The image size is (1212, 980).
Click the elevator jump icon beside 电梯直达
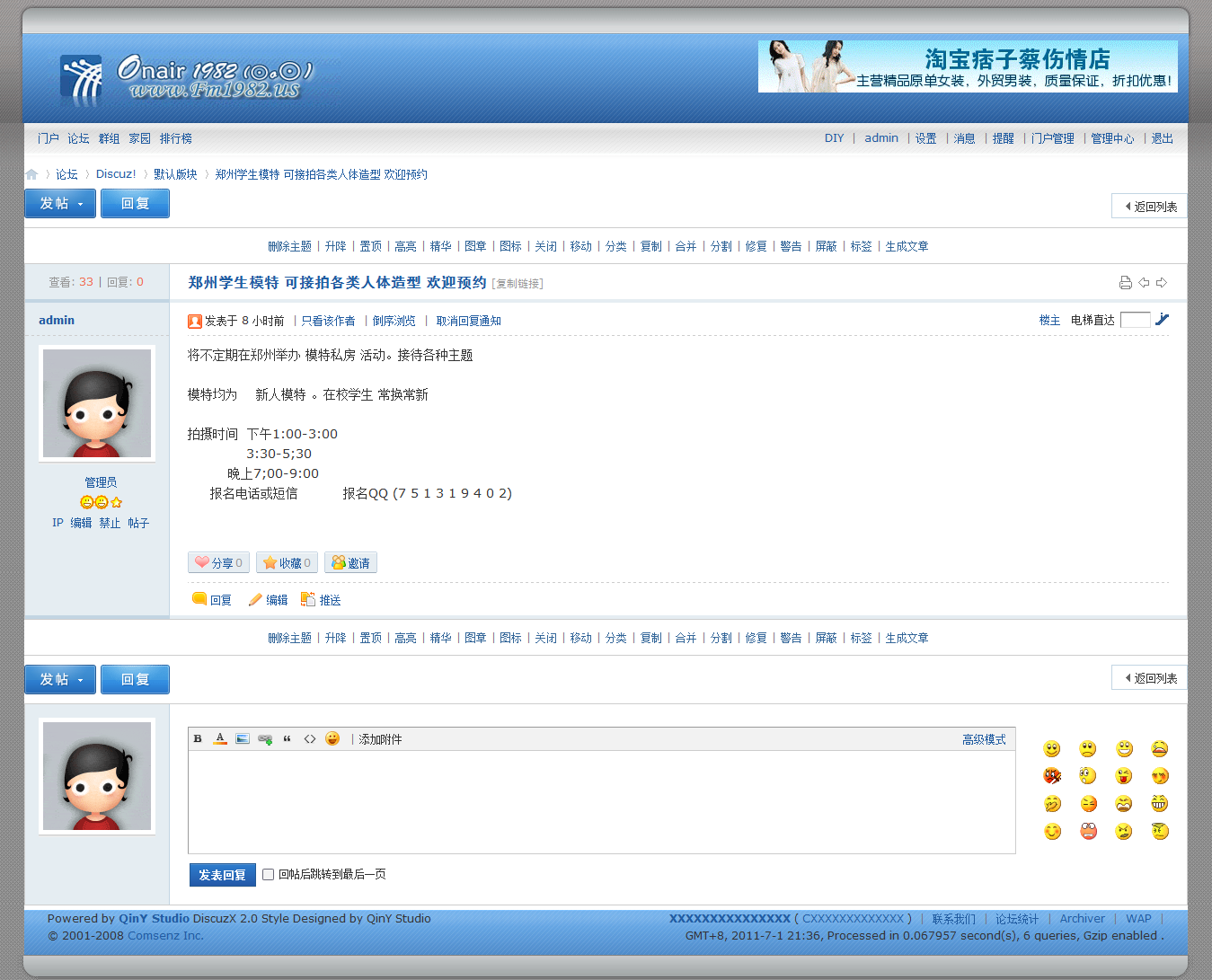coord(1163,319)
